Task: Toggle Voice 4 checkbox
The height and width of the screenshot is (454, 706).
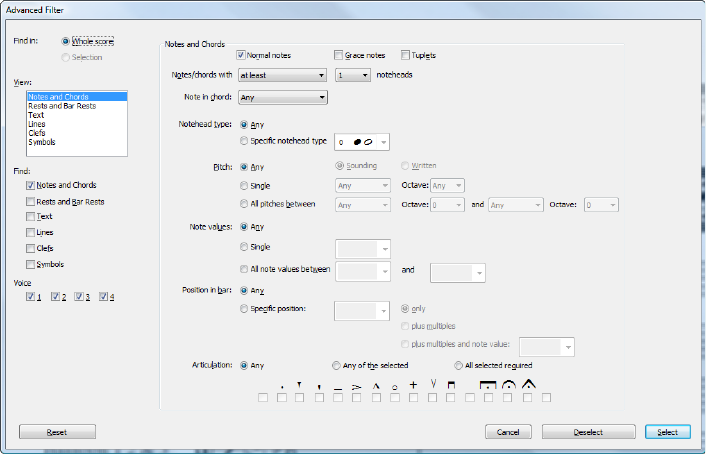Action: coord(104,296)
